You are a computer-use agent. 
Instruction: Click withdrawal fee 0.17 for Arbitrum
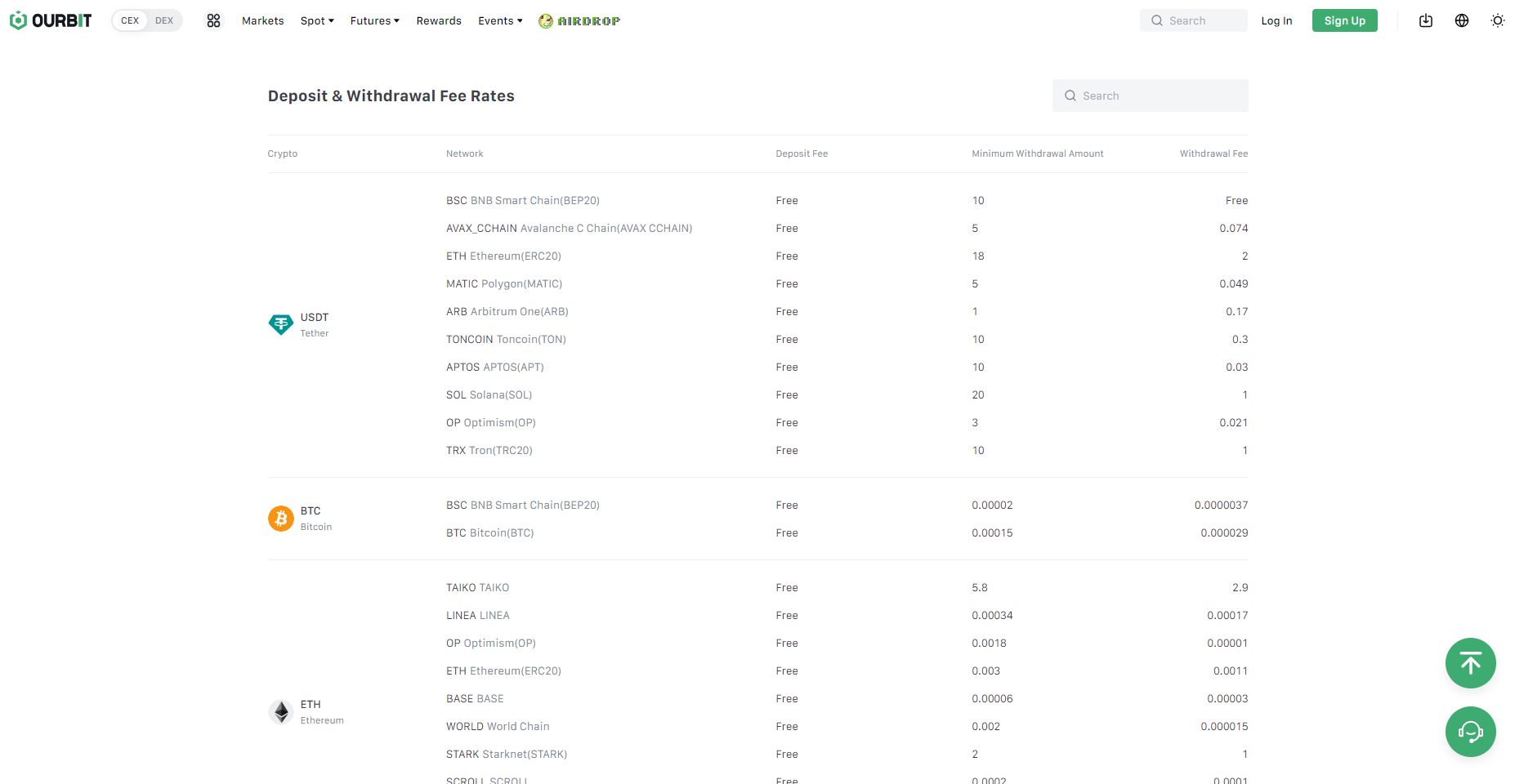[x=1237, y=311]
